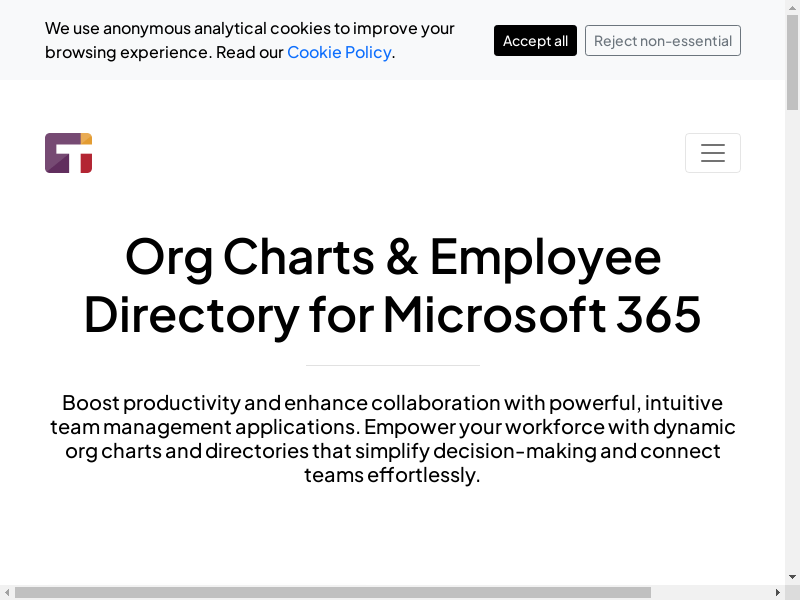Click "Org Charts" in the main headline

[x=249, y=257]
